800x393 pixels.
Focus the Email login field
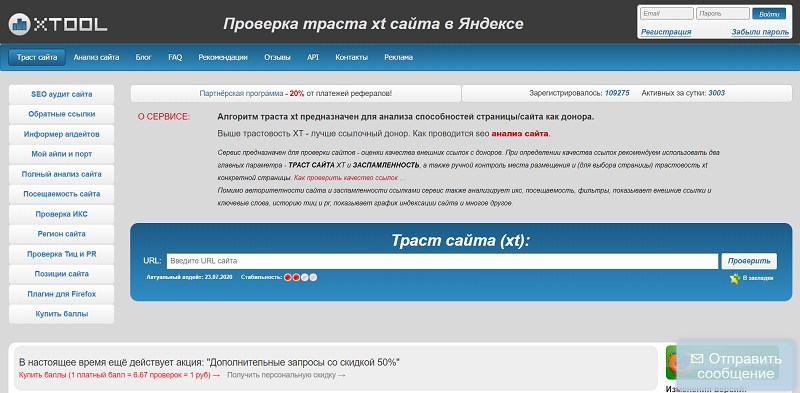666,14
